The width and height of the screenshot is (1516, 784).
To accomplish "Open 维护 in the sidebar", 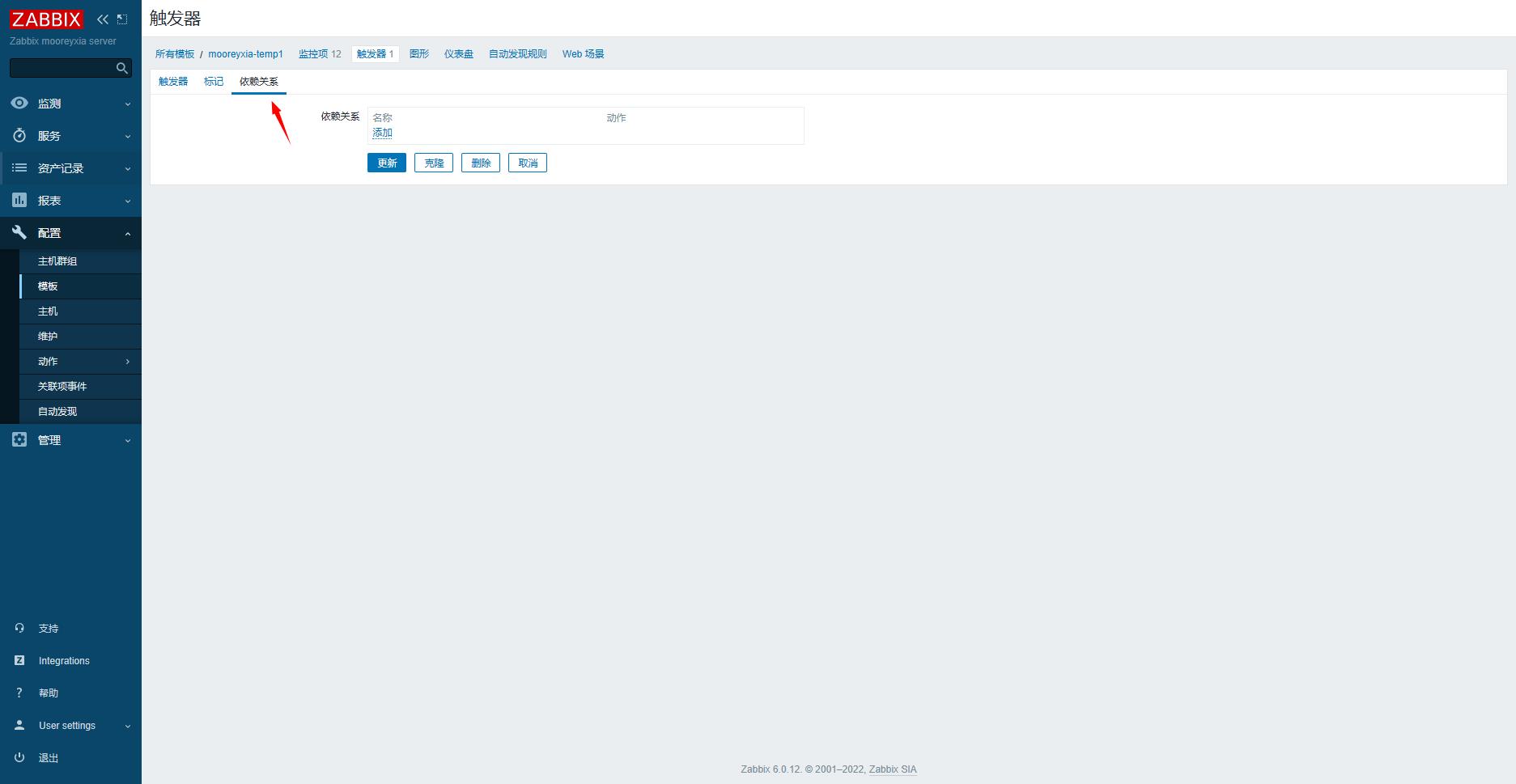I will [80, 337].
